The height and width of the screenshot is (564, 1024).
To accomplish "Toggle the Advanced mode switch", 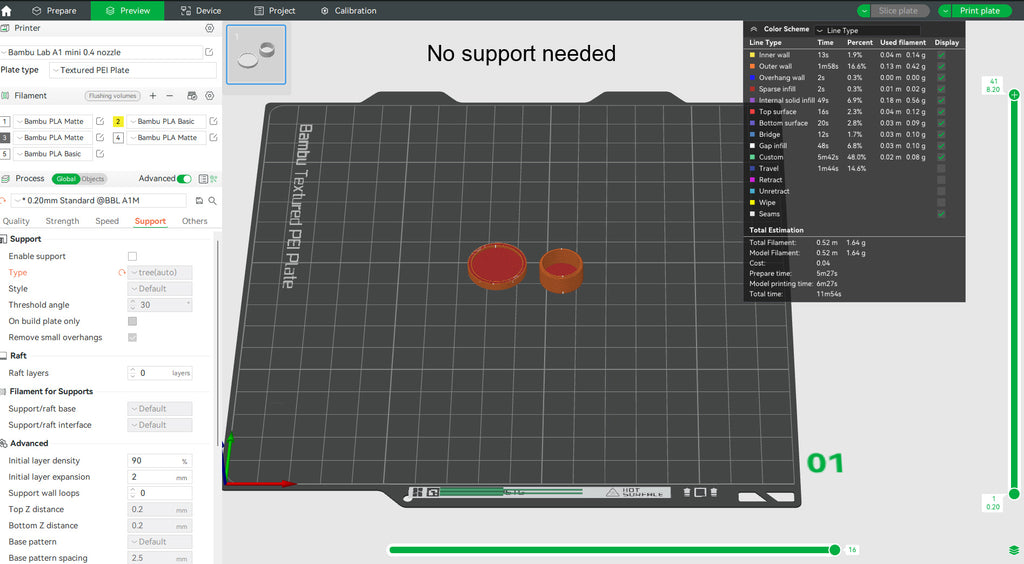I will pyautogui.click(x=184, y=179).
